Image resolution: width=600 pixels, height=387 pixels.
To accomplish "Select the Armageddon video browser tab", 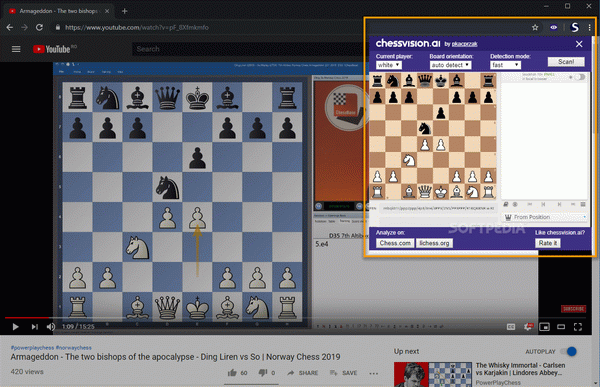I will pyautogui.click(x=59, y=11).
